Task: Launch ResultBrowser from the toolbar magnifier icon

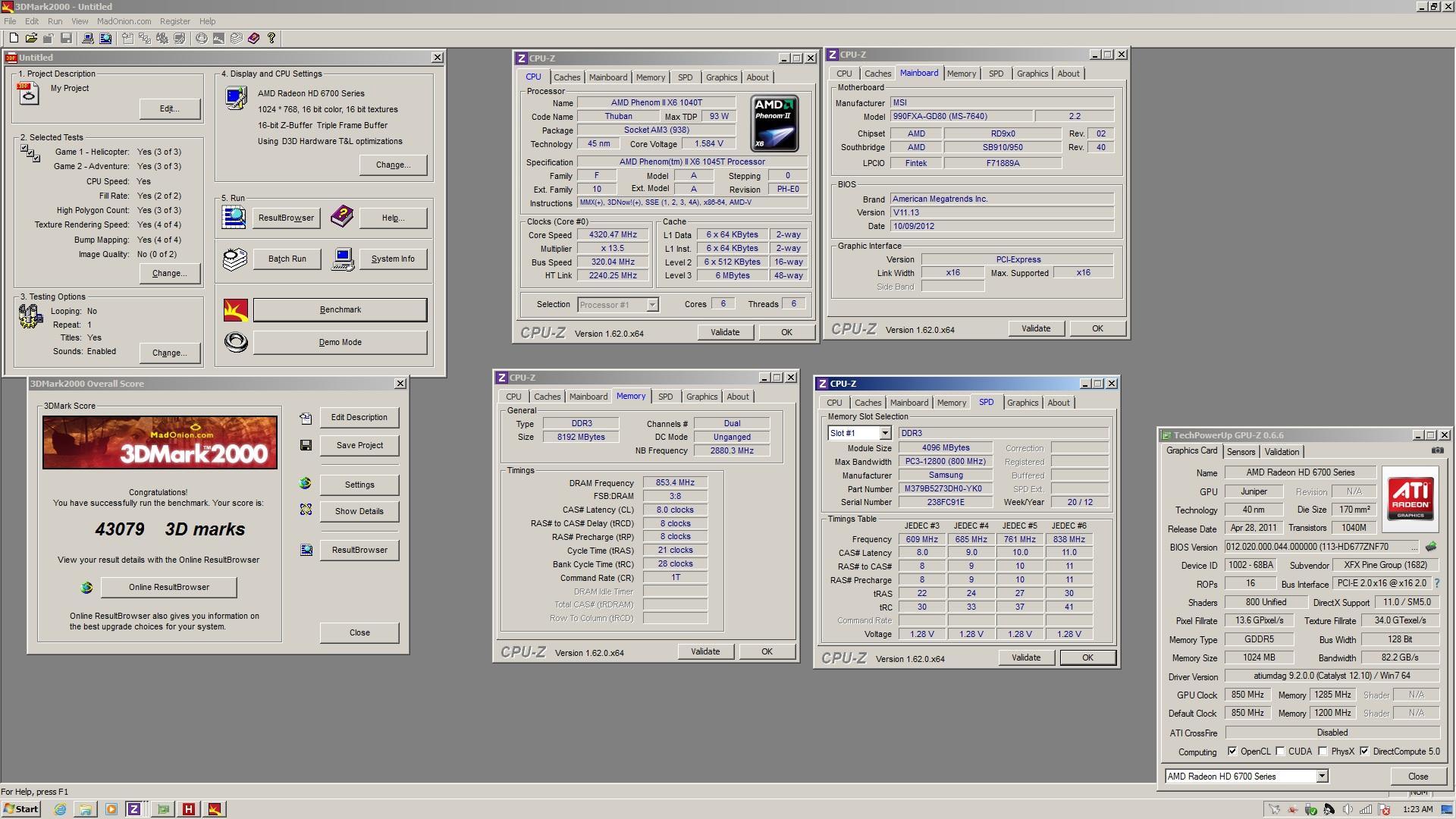Action: (x=106, y=38)
